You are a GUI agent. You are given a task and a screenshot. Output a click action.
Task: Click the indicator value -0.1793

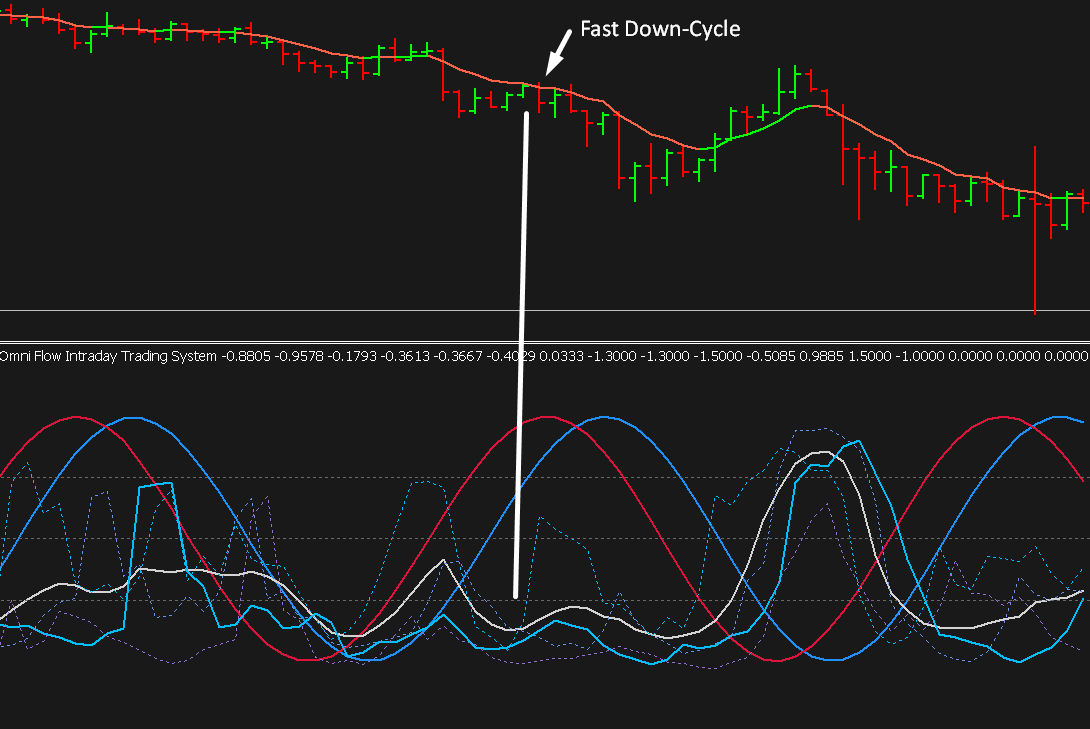click(352, 357)
